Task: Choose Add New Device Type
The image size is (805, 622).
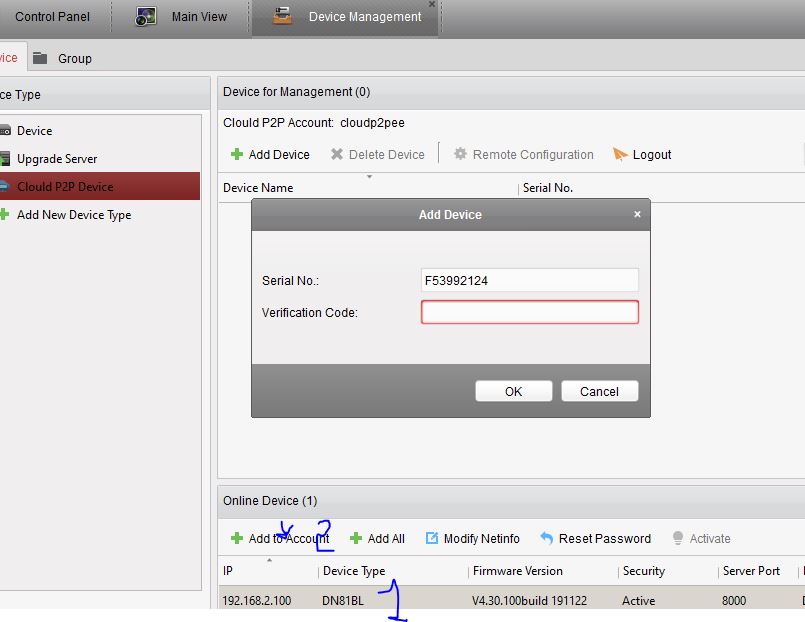Action: pyautogui.click(x=74, y=215)
